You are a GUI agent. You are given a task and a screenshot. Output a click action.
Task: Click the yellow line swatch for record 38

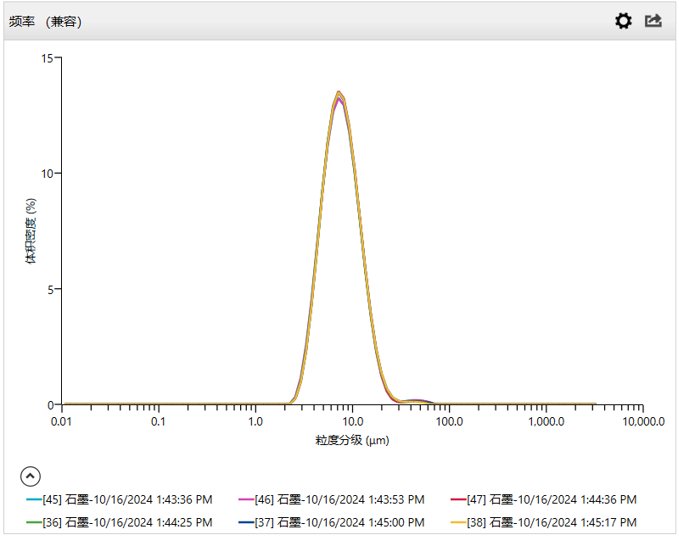(457, 522)
